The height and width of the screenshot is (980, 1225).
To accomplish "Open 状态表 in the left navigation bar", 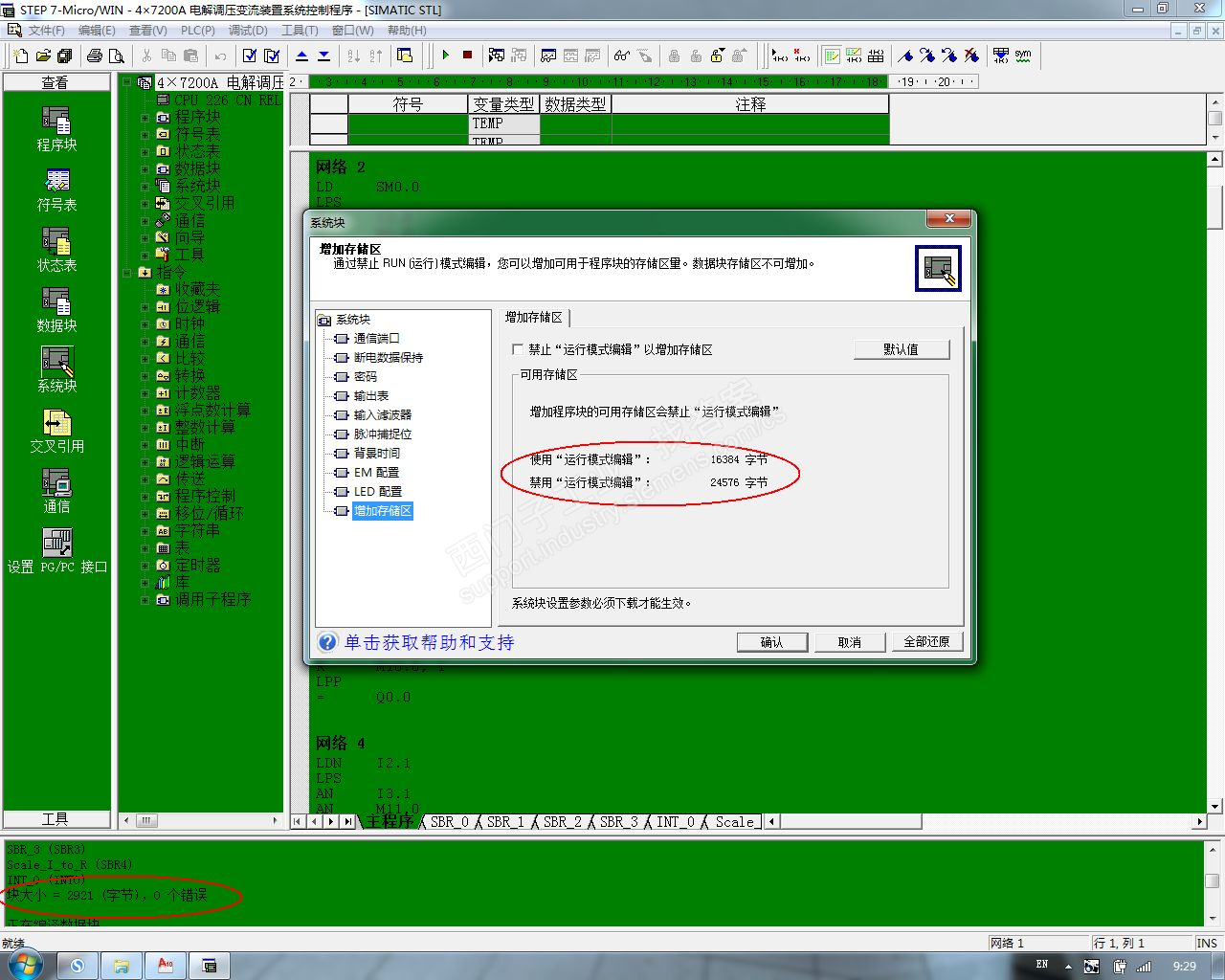I will 56,250.
